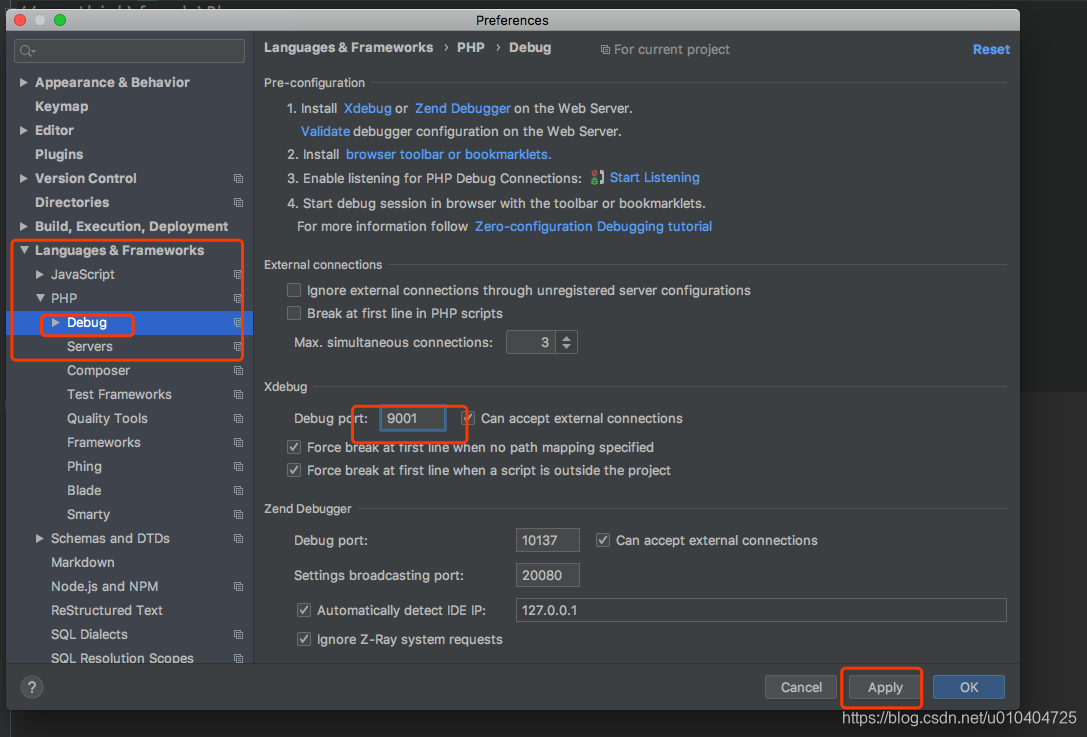1087x737 pixels.
Task: Click the Cancel button
Action: point(801,687)
